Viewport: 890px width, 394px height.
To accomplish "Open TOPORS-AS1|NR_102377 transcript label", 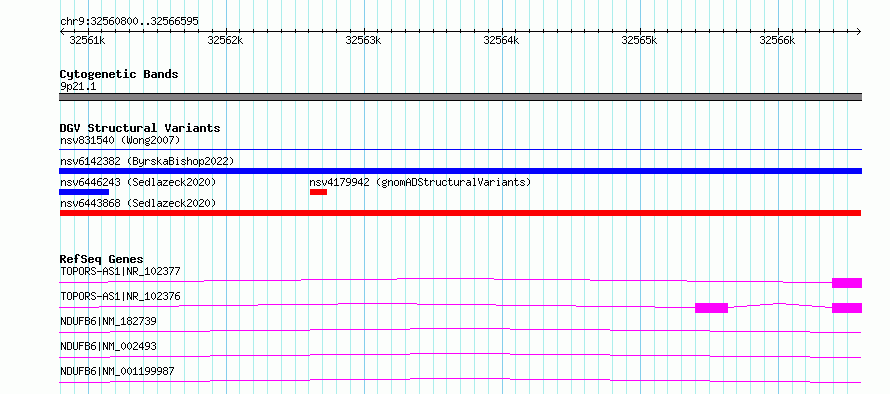I will pos(120,271).
